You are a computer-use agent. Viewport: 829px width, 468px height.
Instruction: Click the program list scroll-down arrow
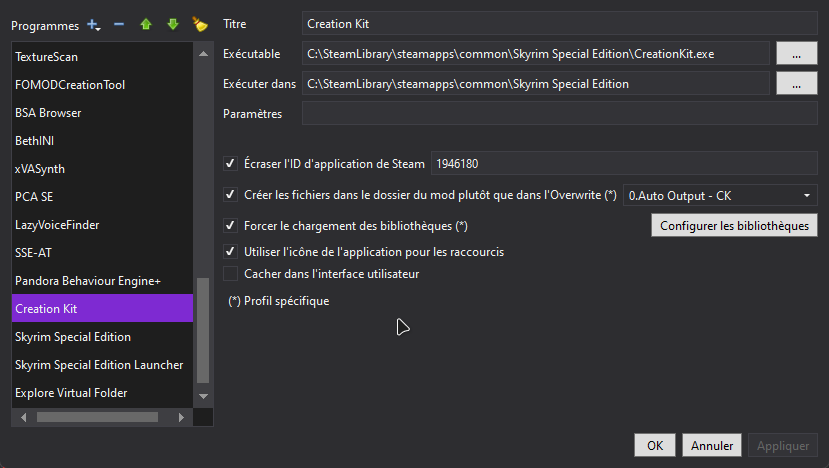[x=204, y=396]
